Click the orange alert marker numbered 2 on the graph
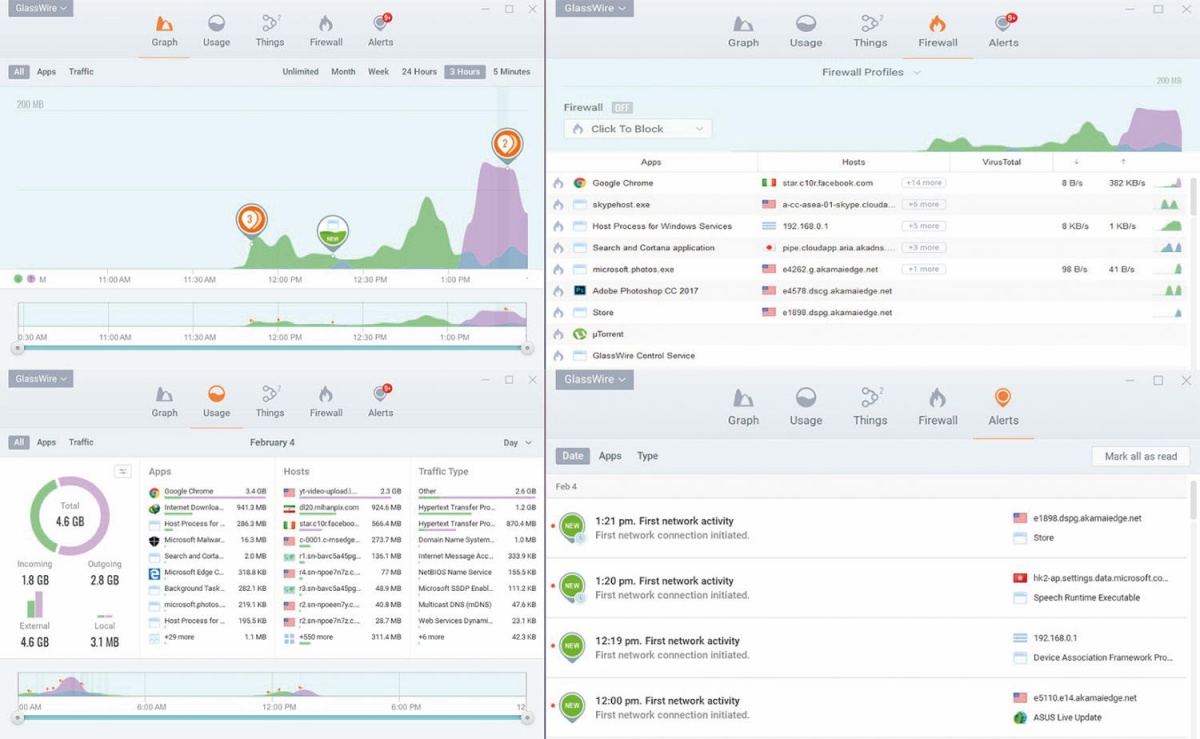 click(507, 145)
